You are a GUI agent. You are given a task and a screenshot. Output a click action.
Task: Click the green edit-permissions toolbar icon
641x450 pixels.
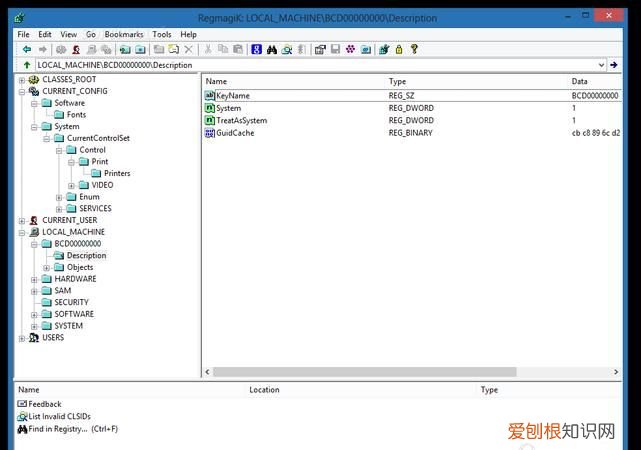point(384,49)
